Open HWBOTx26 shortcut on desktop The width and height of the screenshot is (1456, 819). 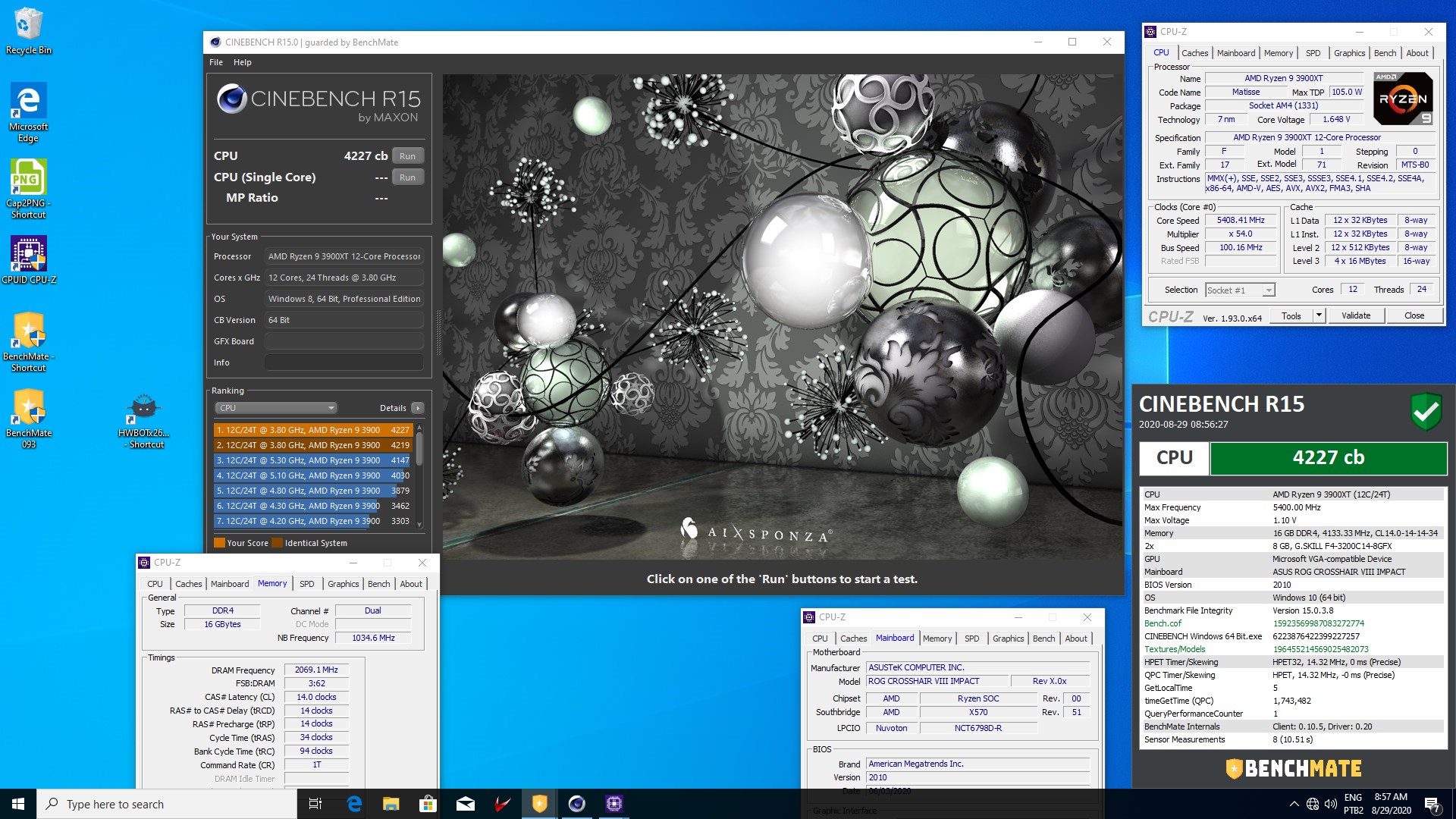click(x=143, y=422)
